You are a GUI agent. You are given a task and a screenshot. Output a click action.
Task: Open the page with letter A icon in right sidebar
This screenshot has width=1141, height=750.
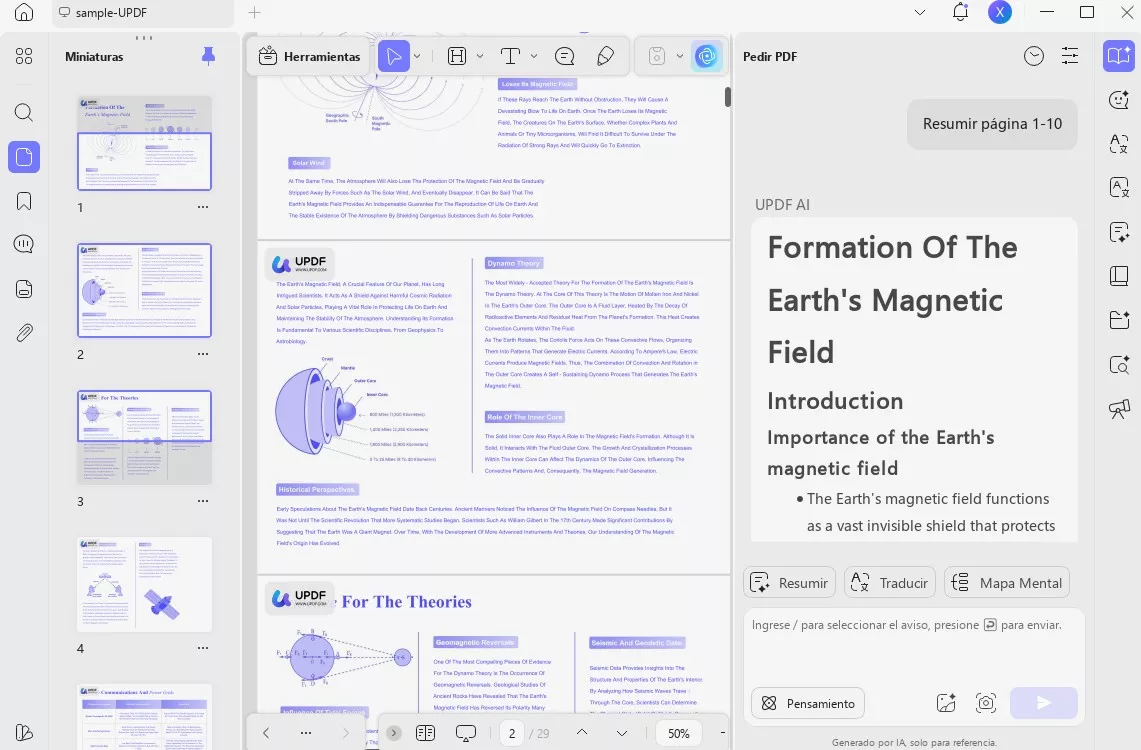pos(1119,188)
